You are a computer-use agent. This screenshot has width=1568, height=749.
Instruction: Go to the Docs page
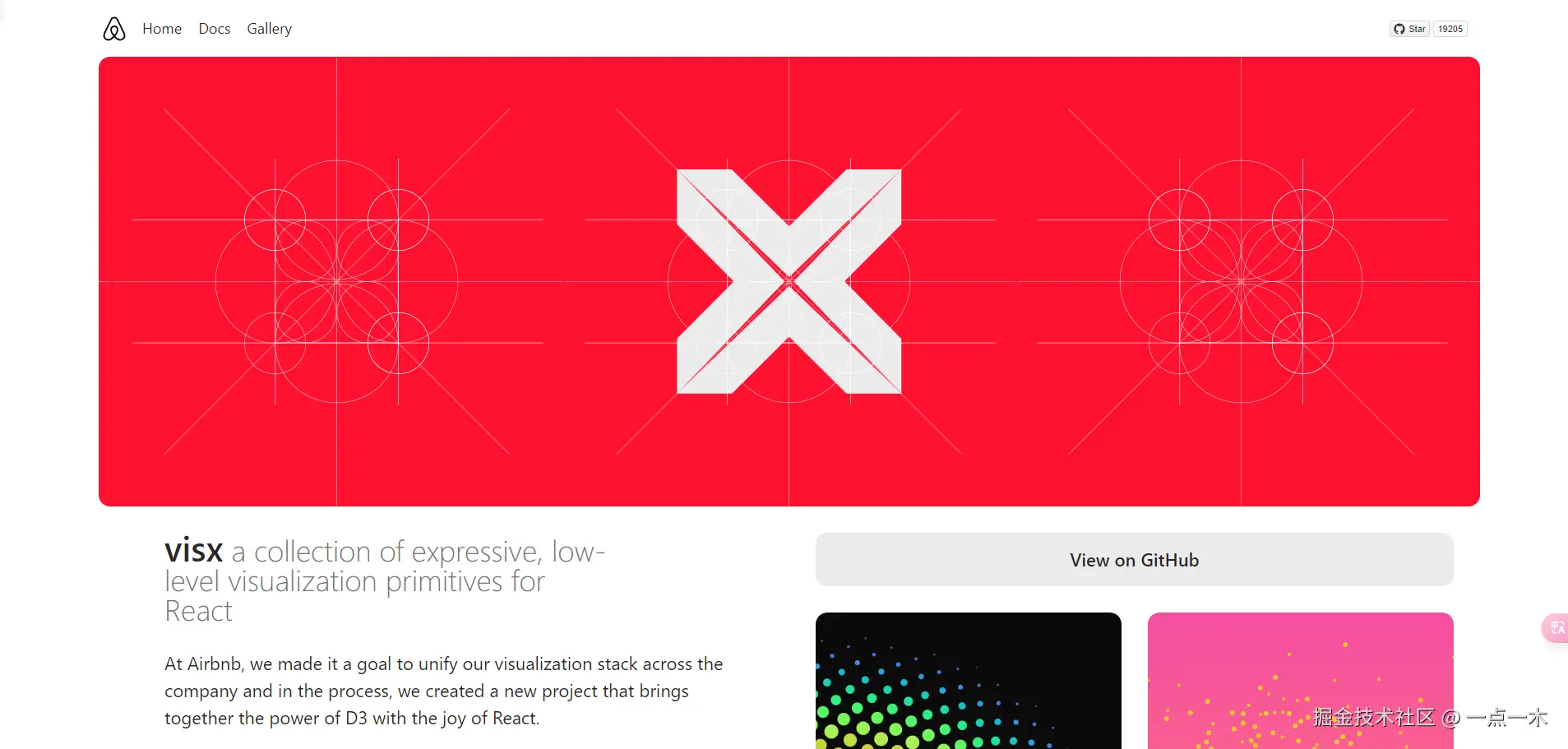tap(215, 29)
